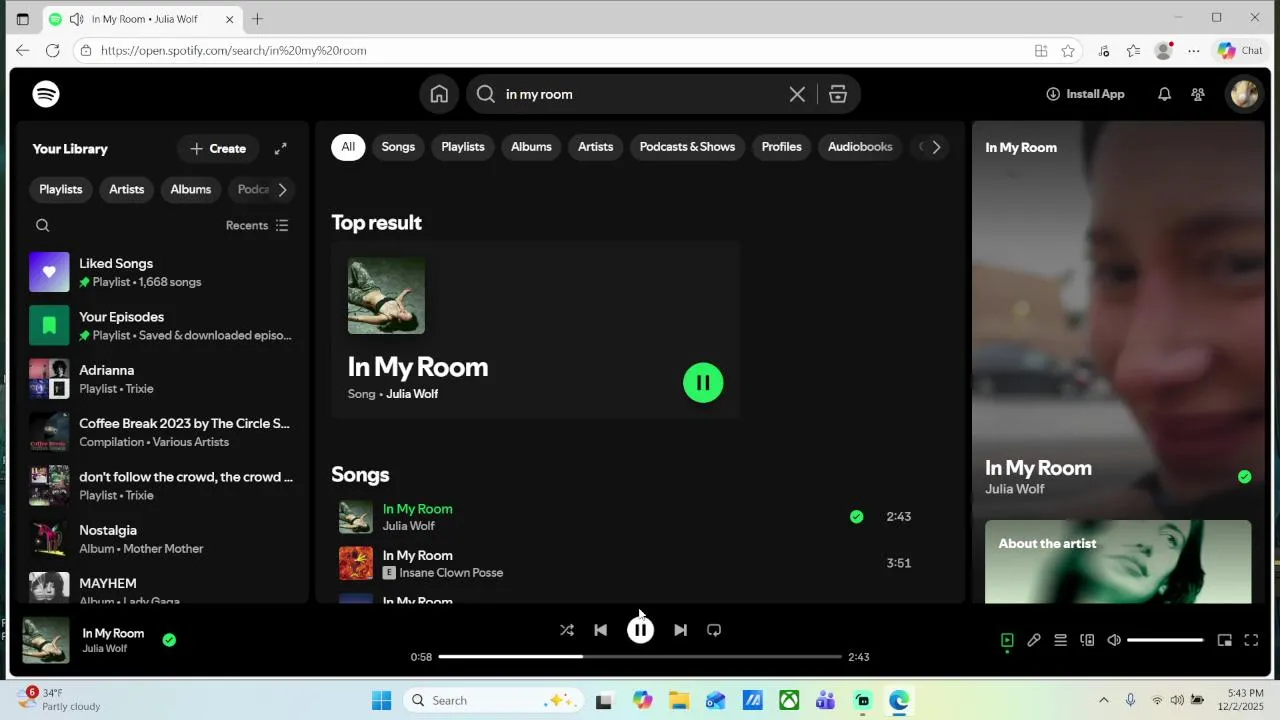The height and width of the screenshot is (720, 1280).
Task: Open Nostalgia album by Mother Mother
Action: click(161, 538)
